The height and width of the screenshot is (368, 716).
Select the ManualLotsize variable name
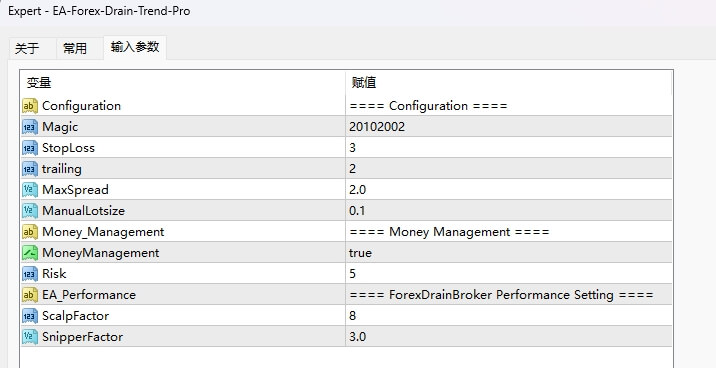83,211
